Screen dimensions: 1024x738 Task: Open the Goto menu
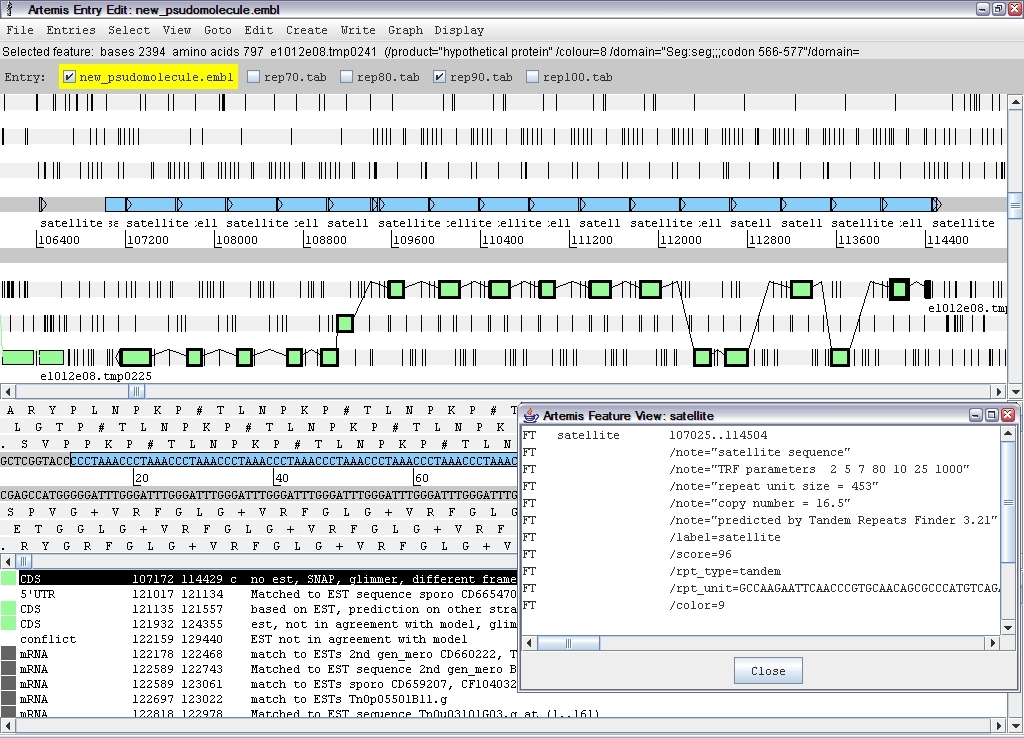coord(217,30)
